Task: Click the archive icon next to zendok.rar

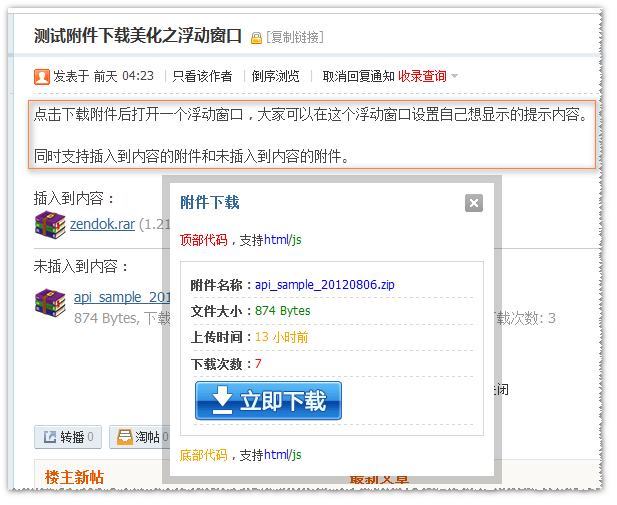Action: (50, 224)
